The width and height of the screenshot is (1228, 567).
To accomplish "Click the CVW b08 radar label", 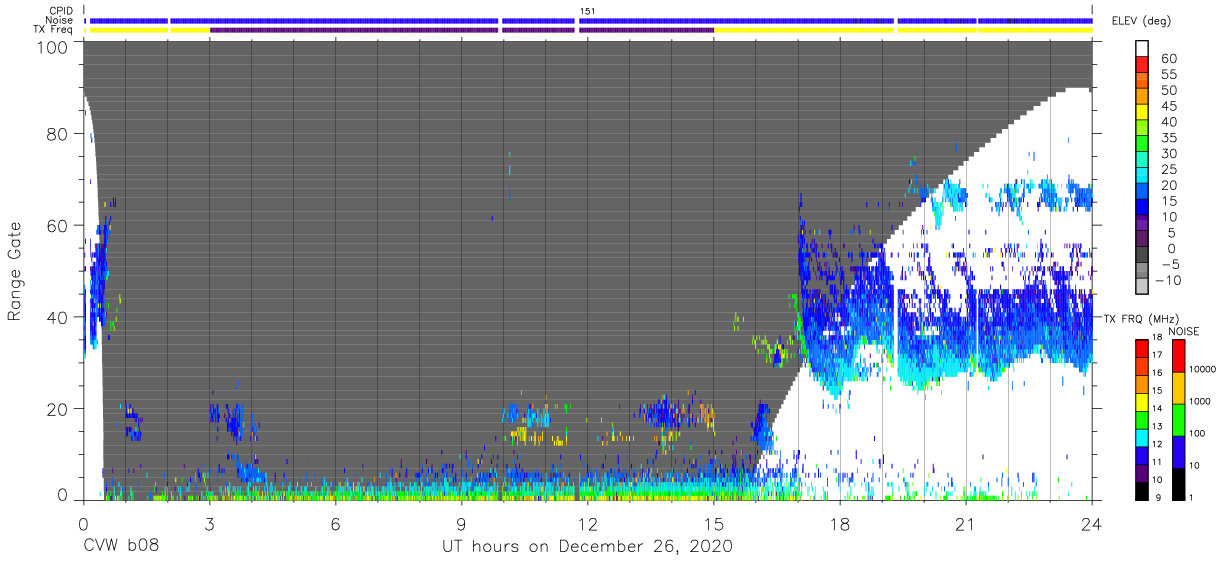I will (121, 546).
